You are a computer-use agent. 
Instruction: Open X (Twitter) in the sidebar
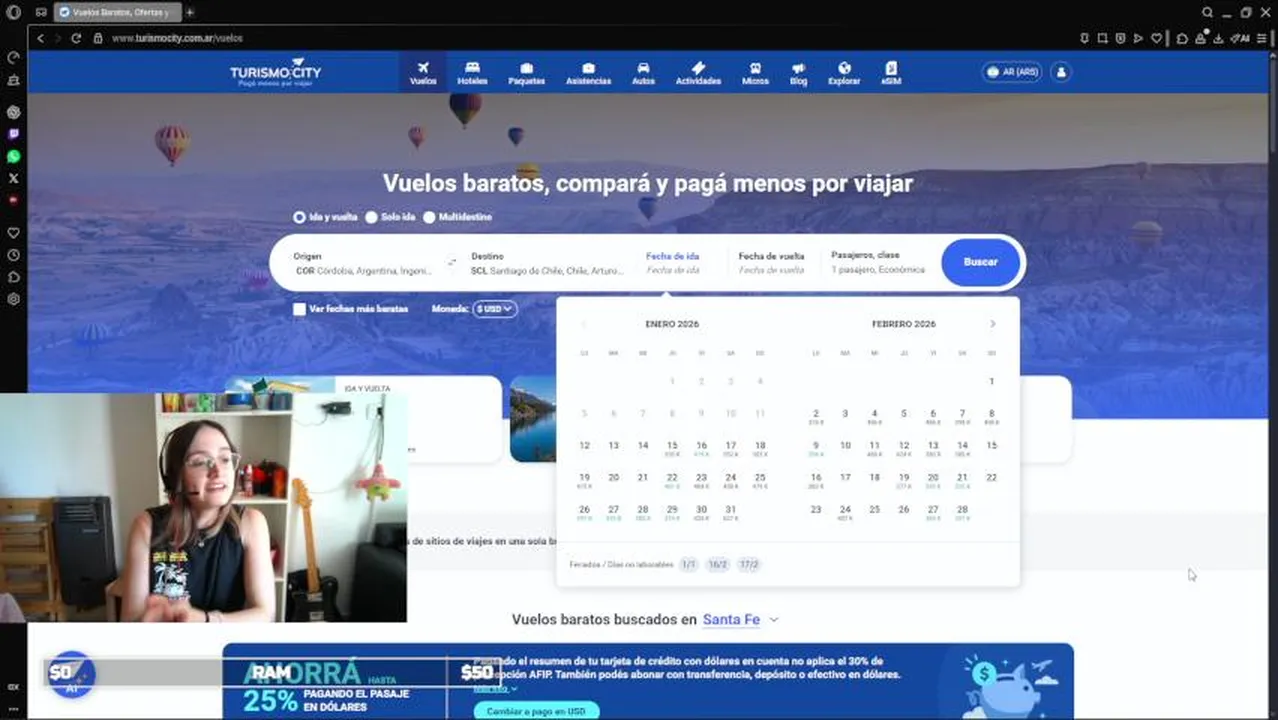pyautogui.click(x=13, y=178)
